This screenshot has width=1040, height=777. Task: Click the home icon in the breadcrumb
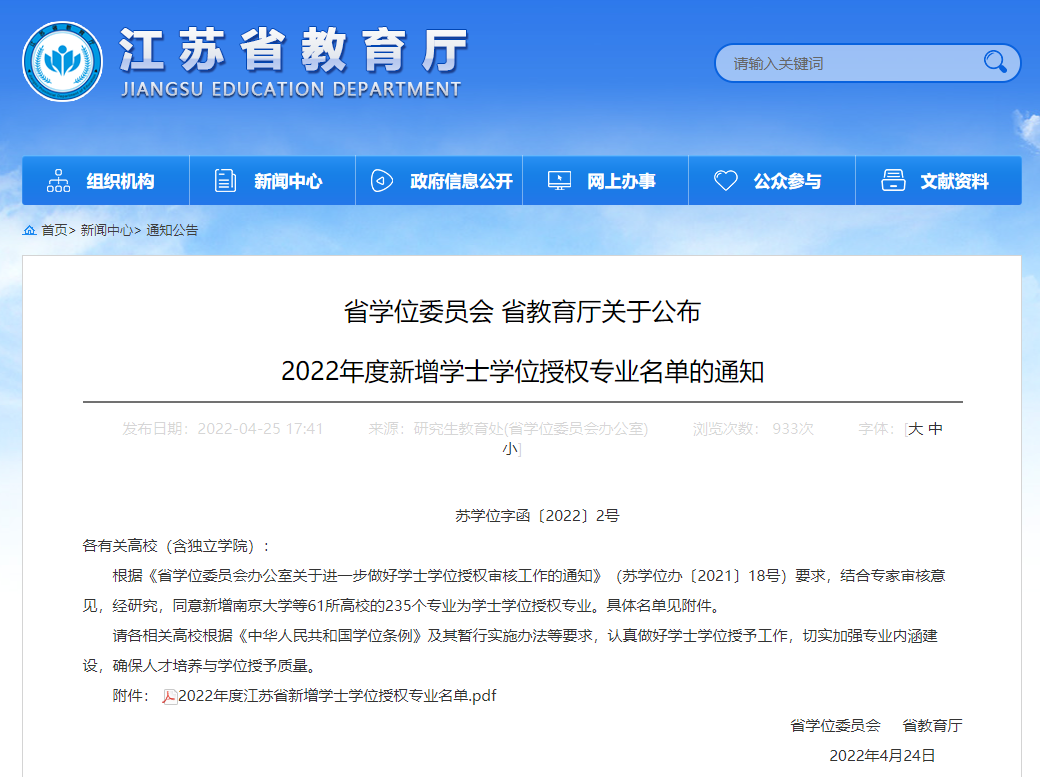[x=29, y=230]
